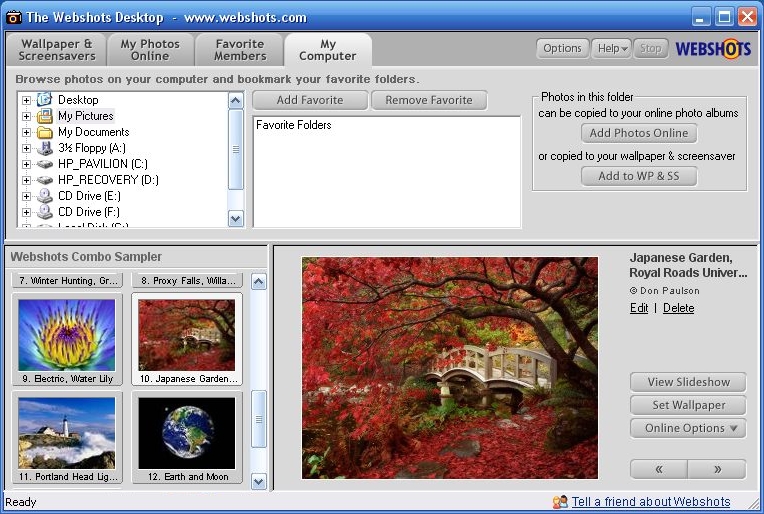764x514 pixels.
Task: Select Earth and Moon thumbnail
Action: coord(187,438)
